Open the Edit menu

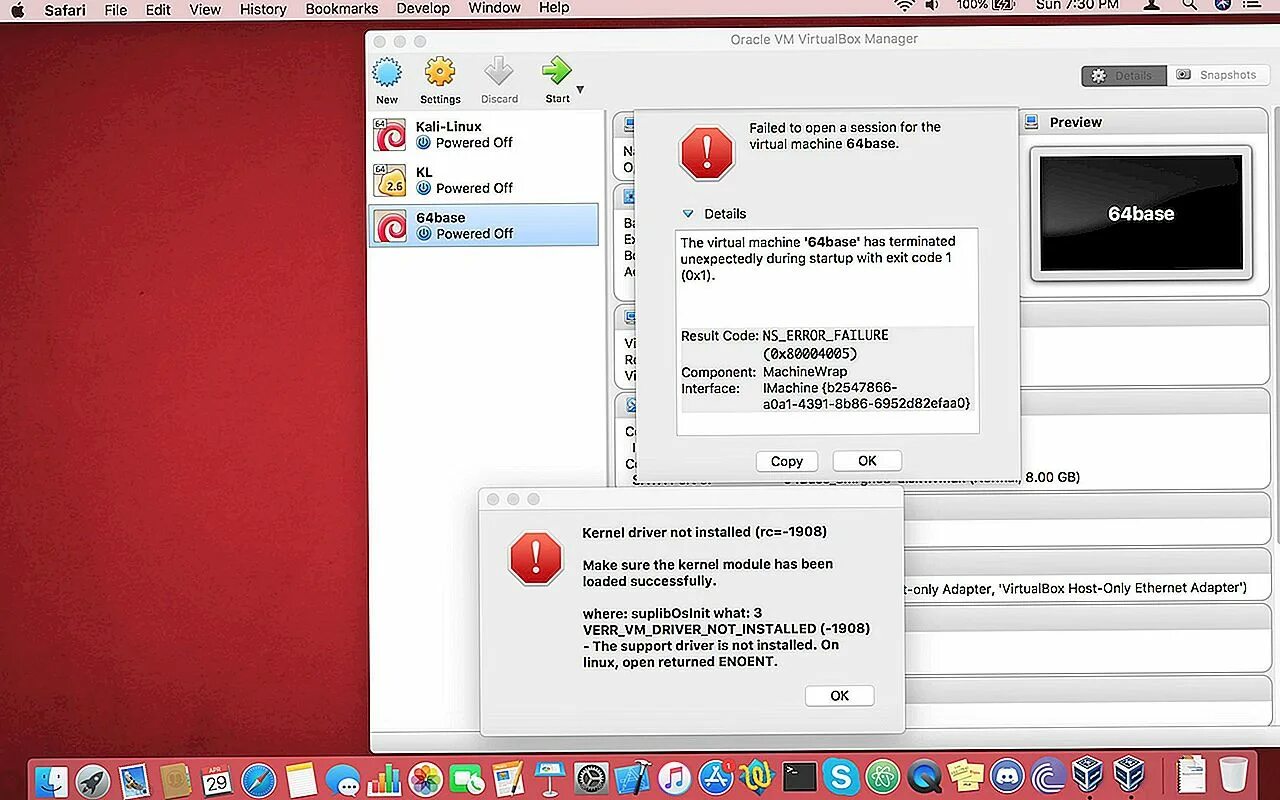(x=158, y=9)
